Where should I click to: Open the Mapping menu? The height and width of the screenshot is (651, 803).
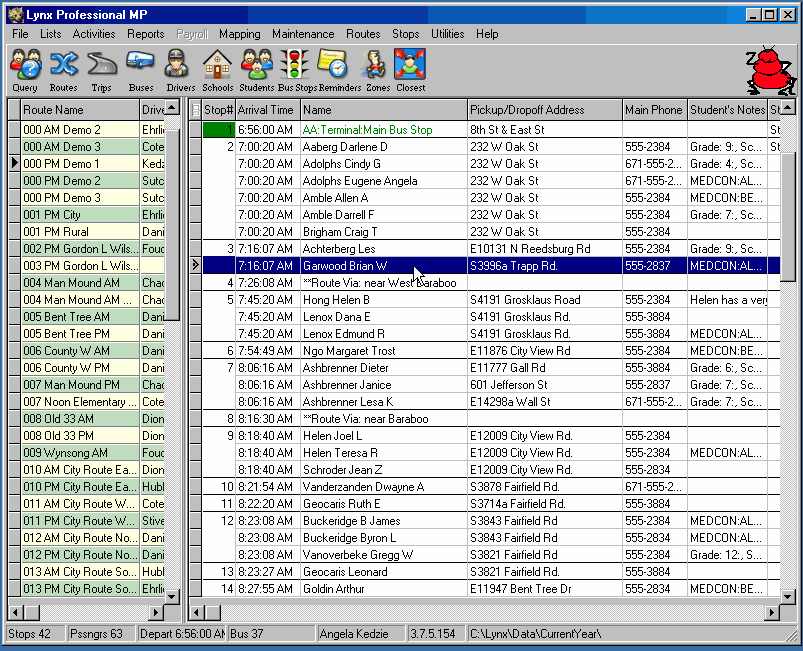(240, 34)
